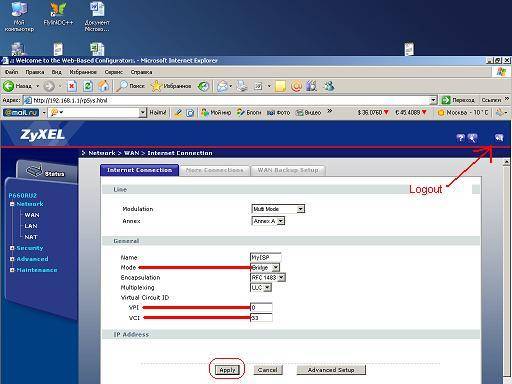Switch to Internet Connection tab
Screen dimensions: 512x384
coord(139,170)
